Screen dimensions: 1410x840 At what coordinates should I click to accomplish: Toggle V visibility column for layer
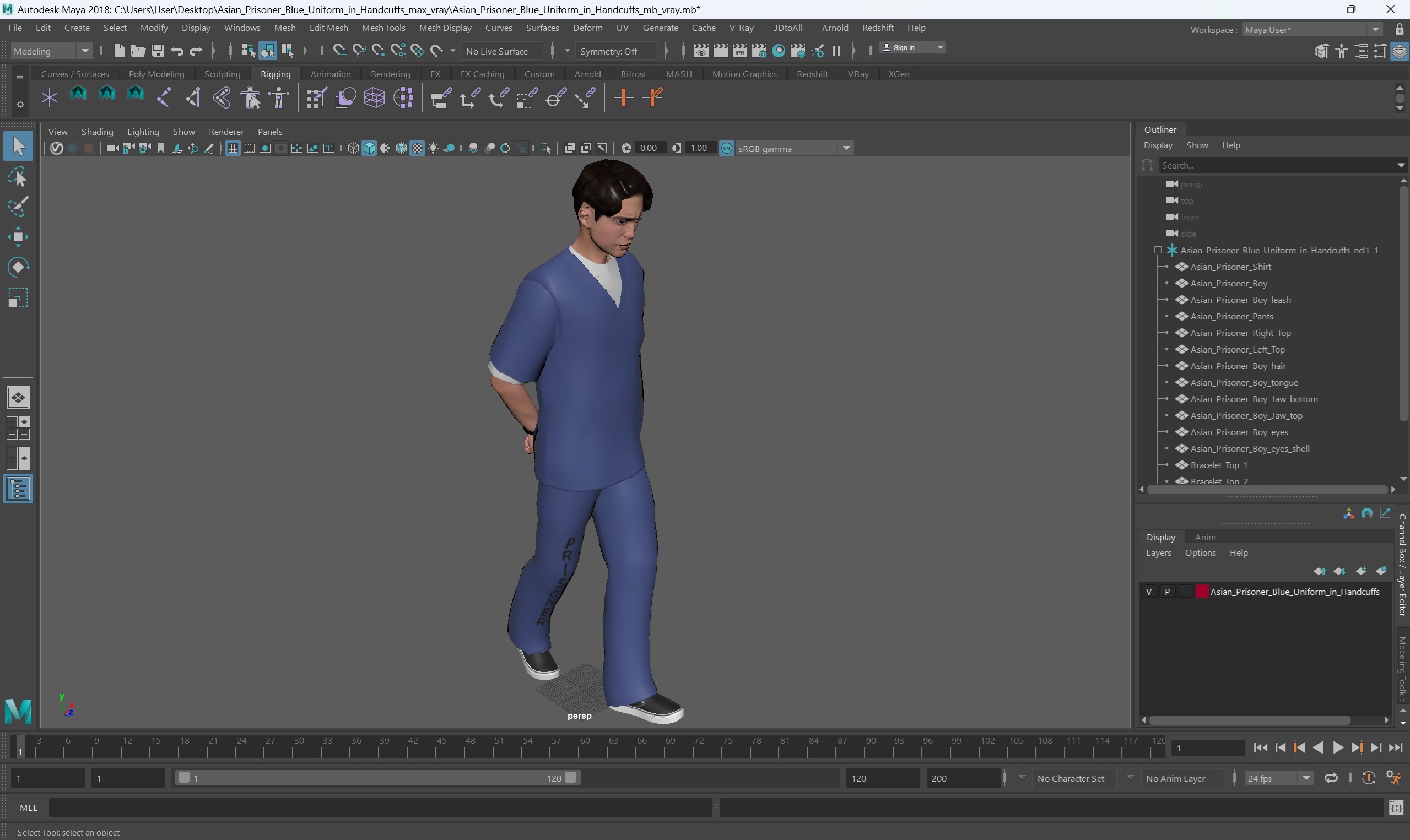point(1149,591)
